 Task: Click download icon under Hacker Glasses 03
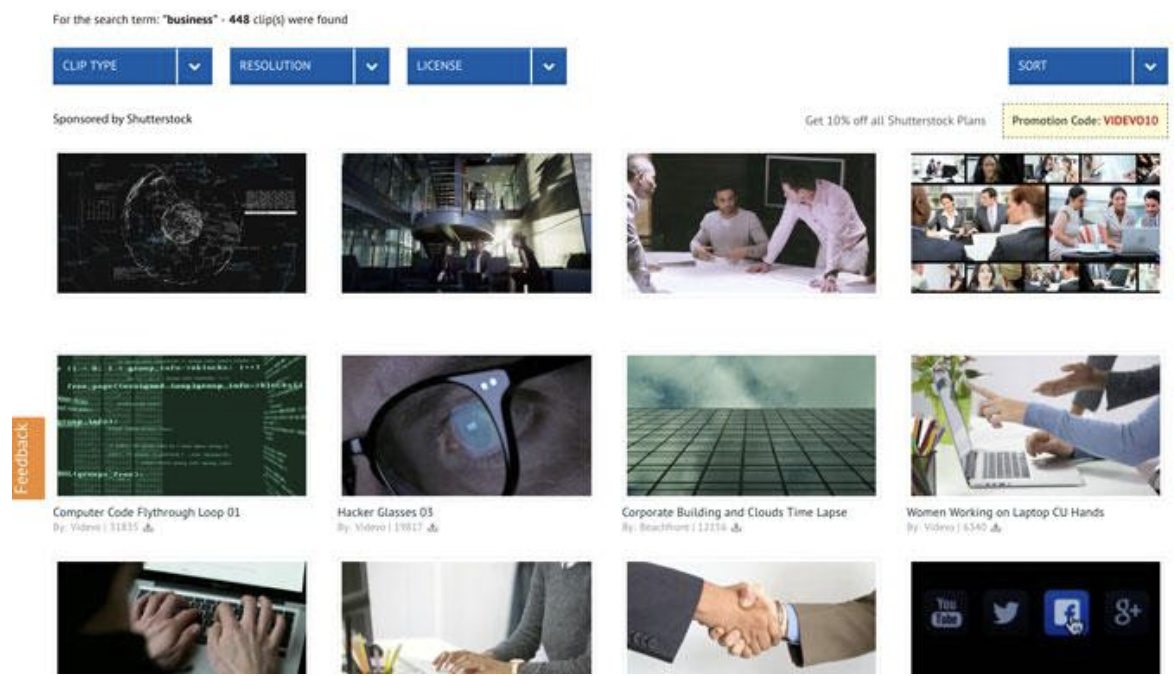tap(433, 528)
